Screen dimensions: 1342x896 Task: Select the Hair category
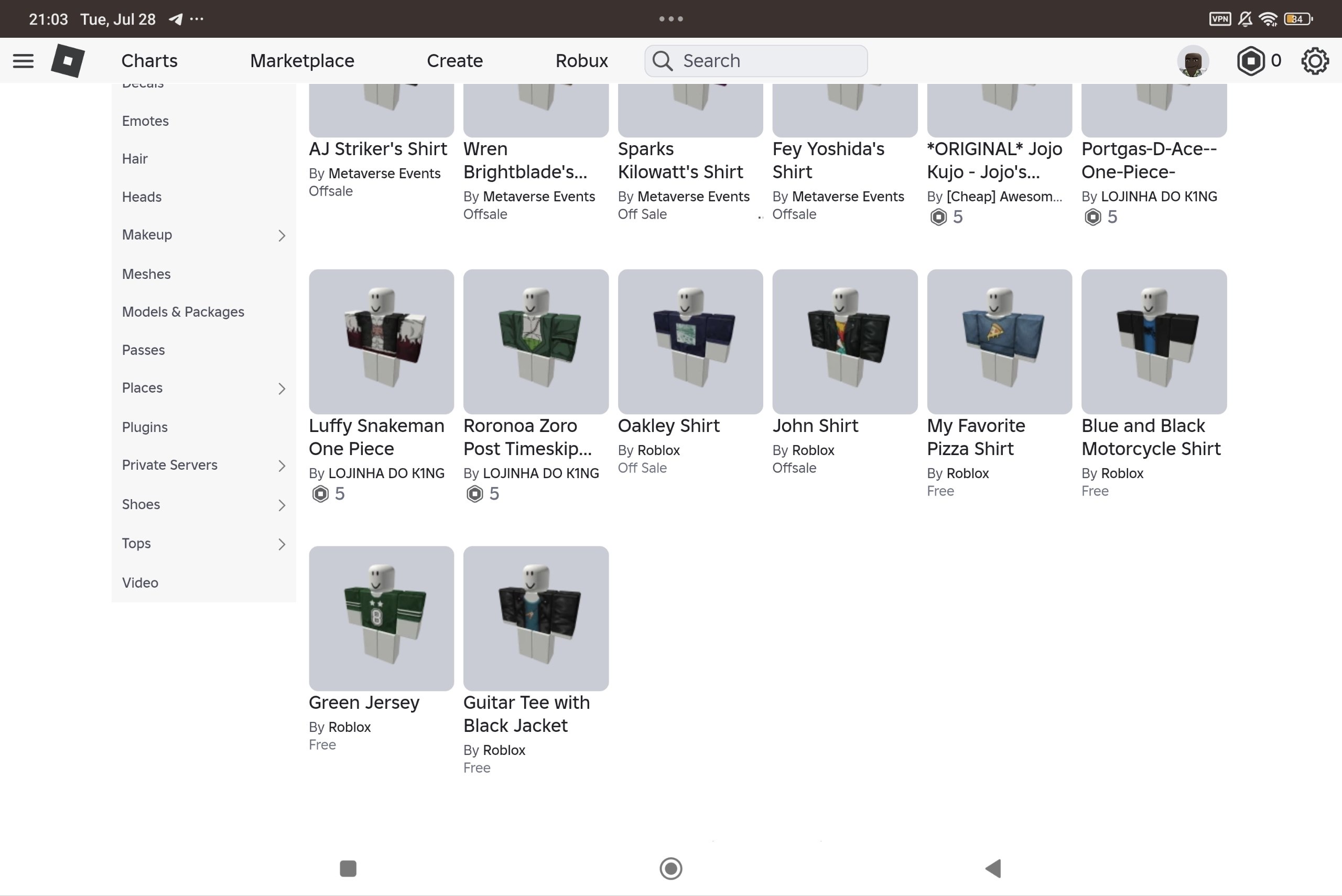pyautogui.click(x=135, y=159)
